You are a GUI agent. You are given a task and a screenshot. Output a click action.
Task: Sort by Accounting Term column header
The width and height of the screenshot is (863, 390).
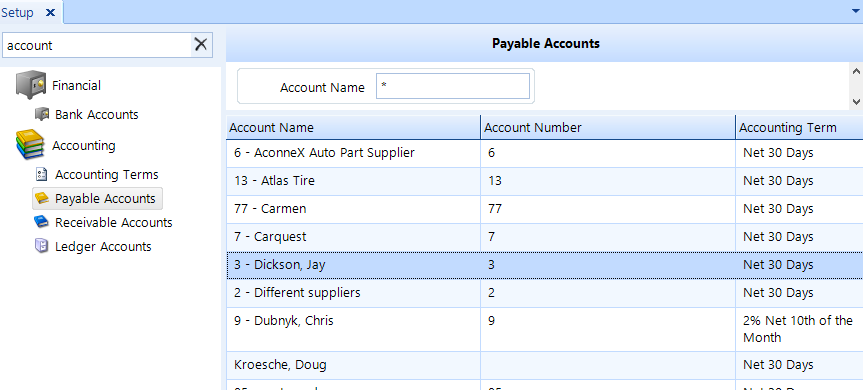(799, 128)
